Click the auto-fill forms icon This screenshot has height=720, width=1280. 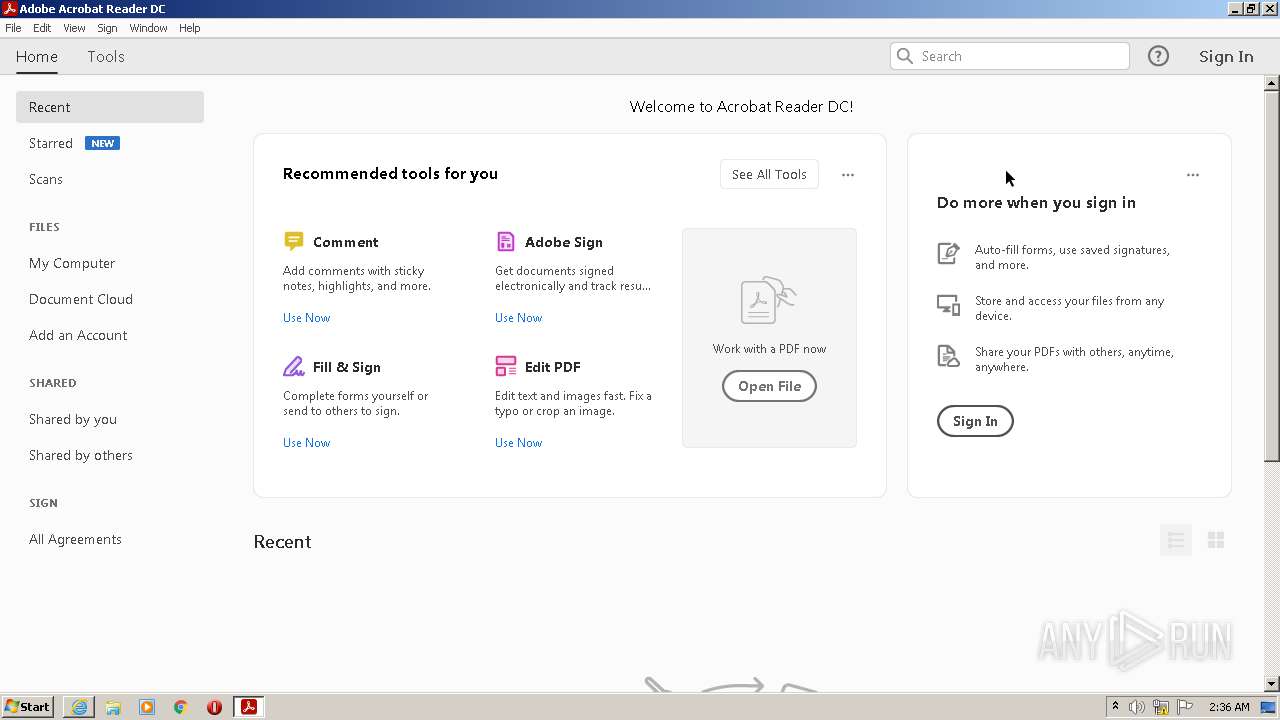[x=948, y=253]
